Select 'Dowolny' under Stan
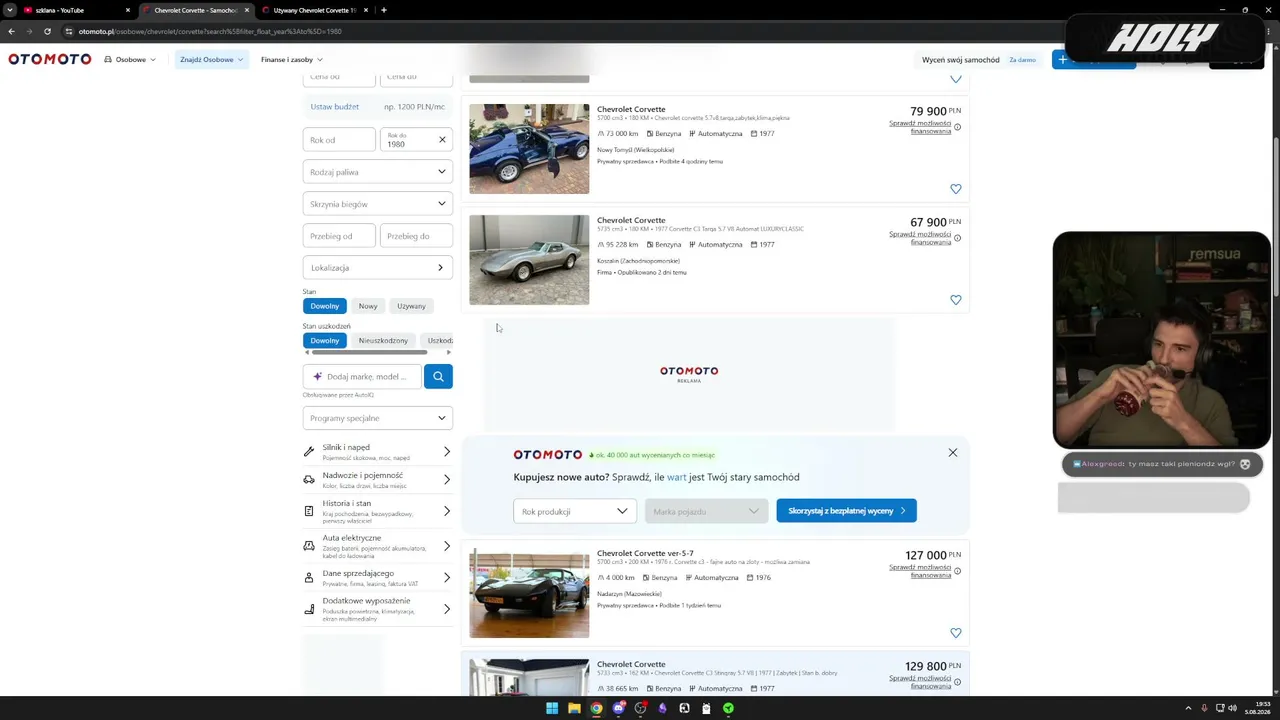 click(x=324, y=306)
